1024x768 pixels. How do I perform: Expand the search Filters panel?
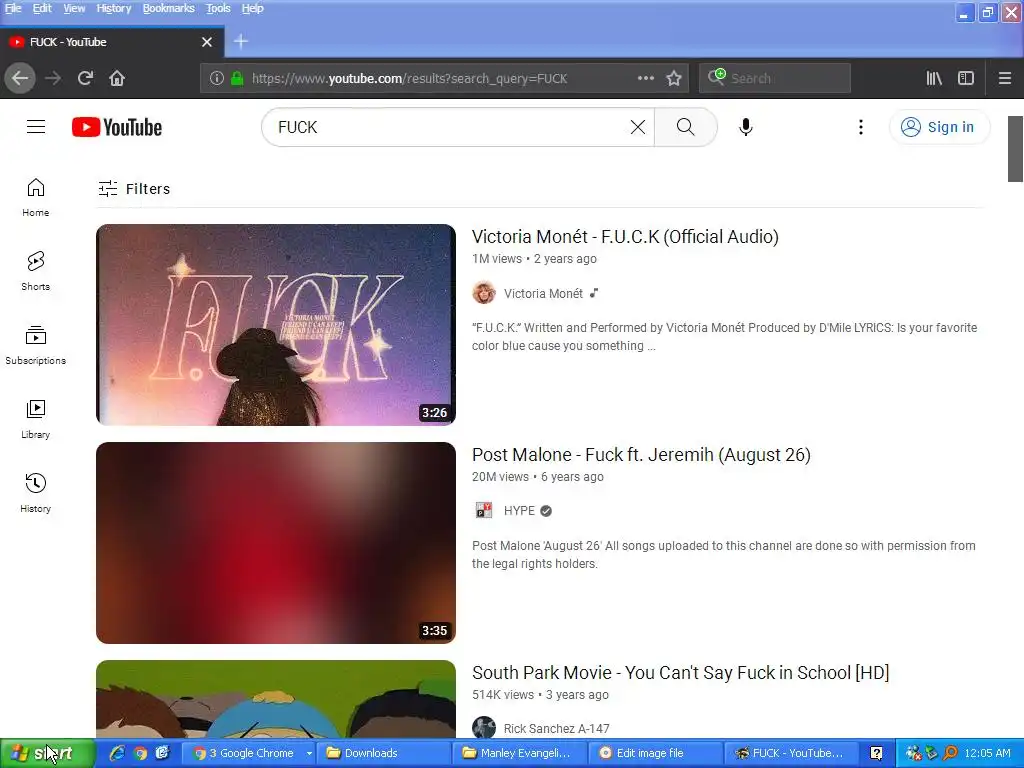pyautogui.click(x=134, y=189)
